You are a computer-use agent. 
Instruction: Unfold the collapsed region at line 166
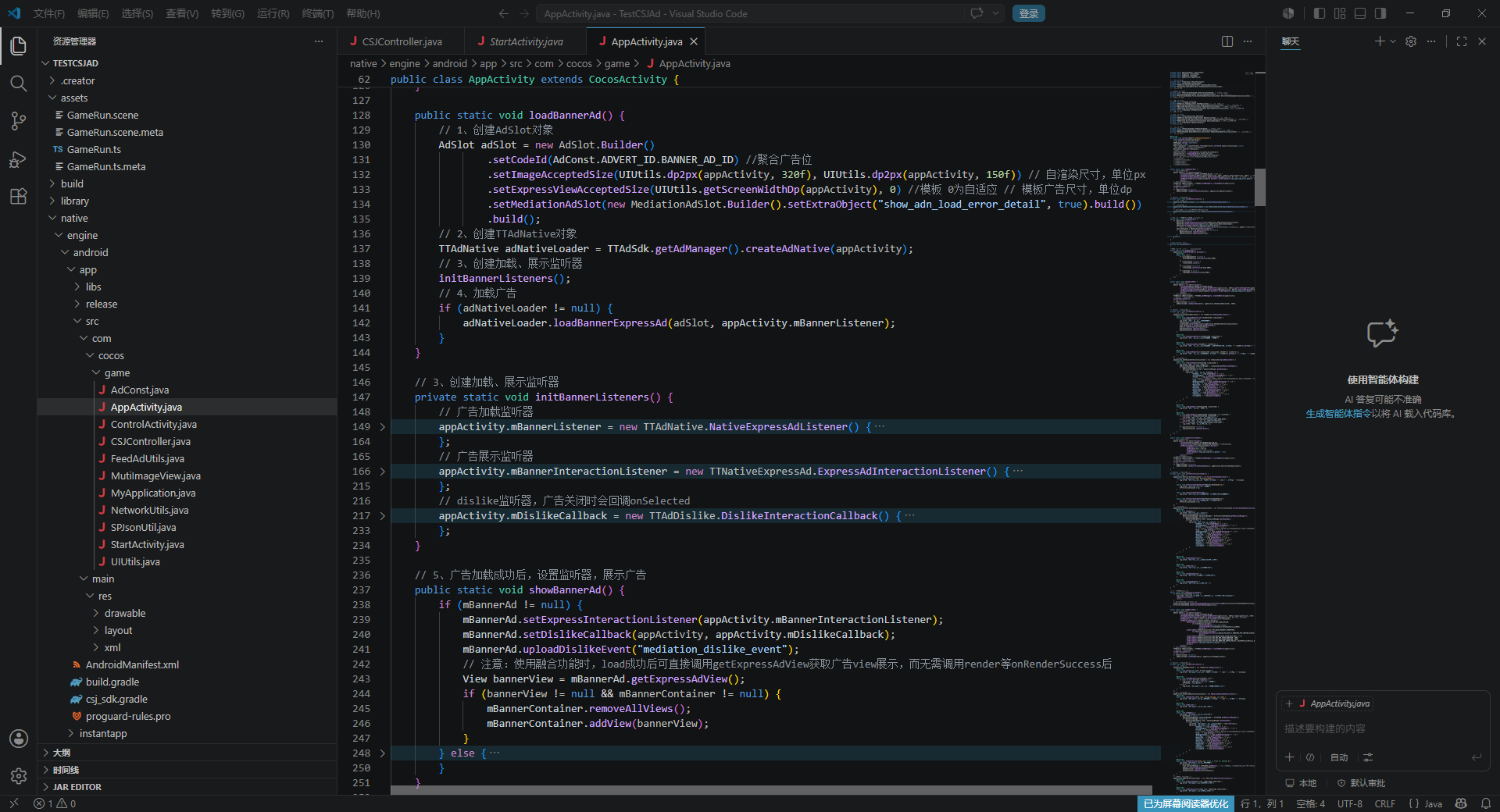tap(382, 472)
